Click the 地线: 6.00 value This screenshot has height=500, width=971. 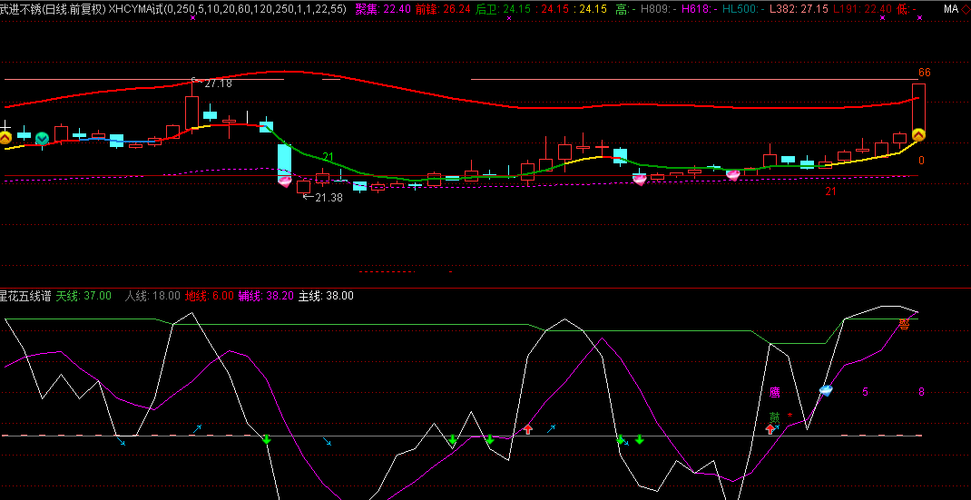tap(209, 296)
